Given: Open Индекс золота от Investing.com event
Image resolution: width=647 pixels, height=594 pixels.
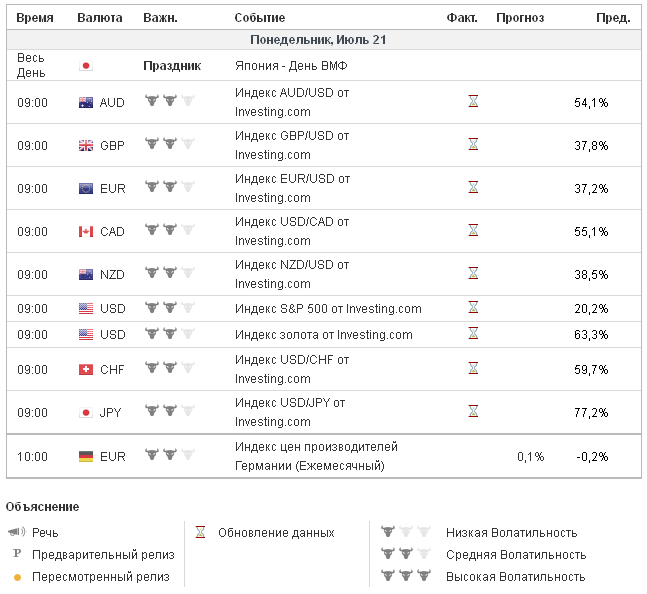Looking at the screenshot, I should tap(323, 335).
